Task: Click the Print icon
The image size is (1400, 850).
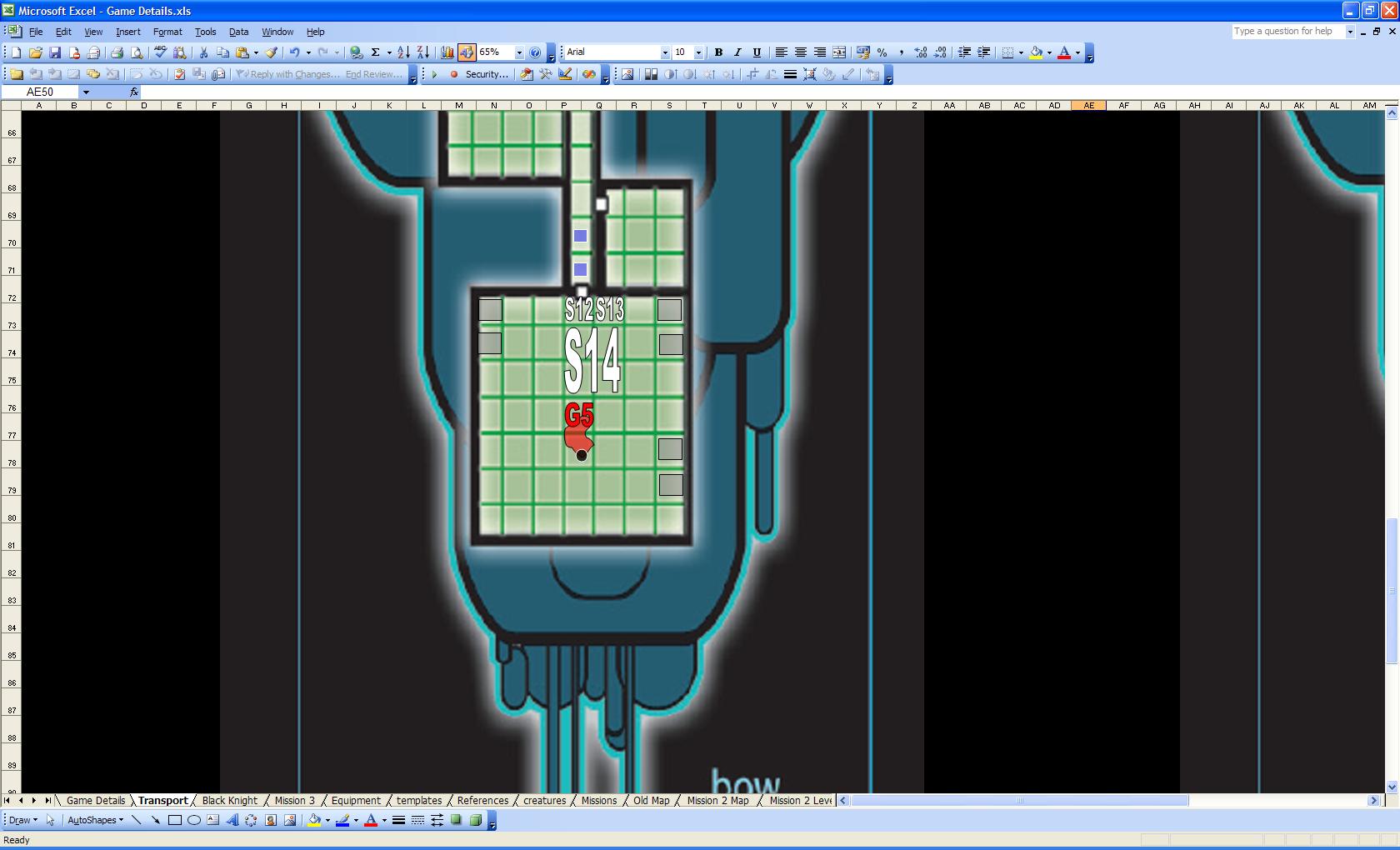Action: (x=117, y=52)
